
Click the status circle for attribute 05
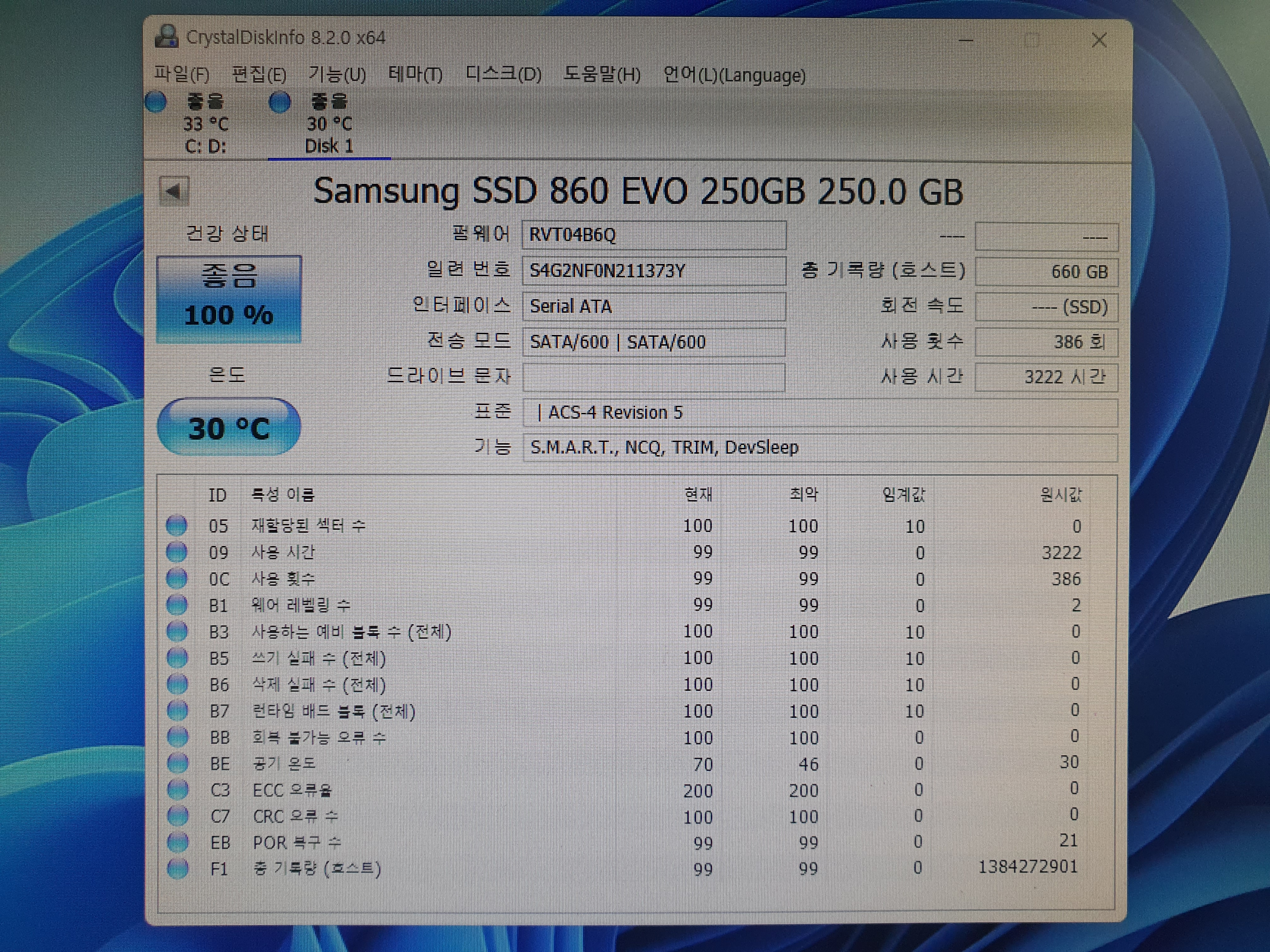coord(177,526)
